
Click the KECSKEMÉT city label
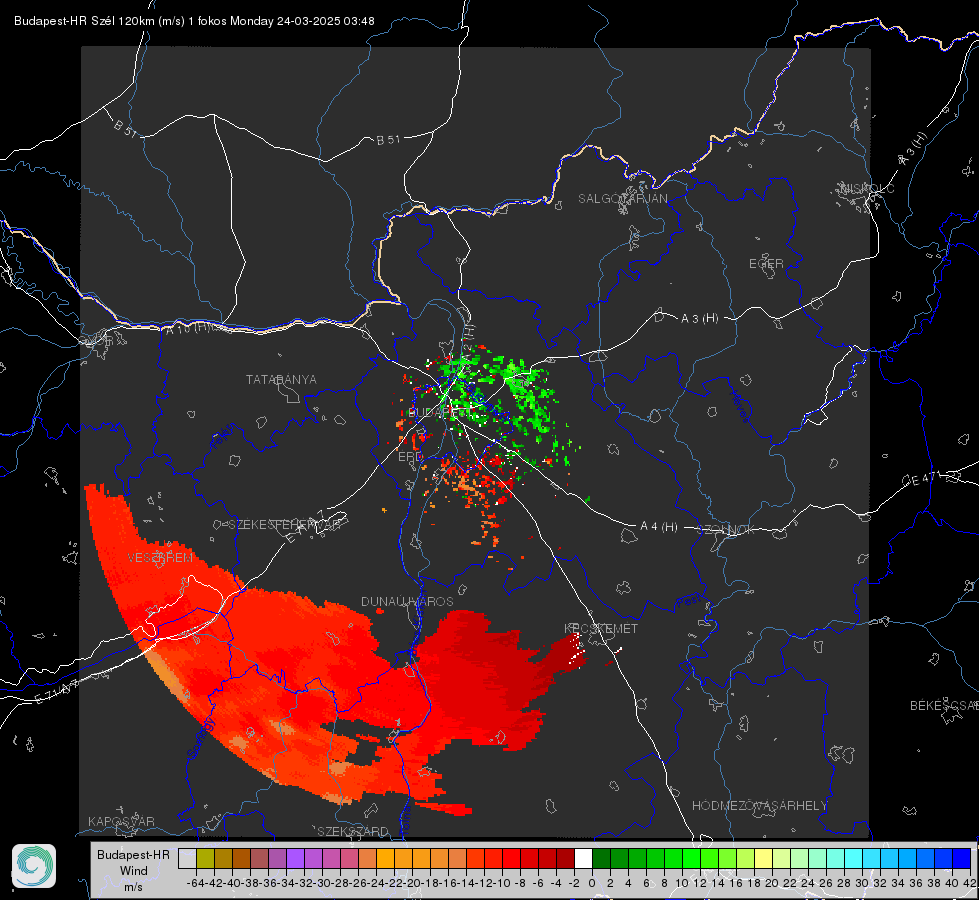(601, 628)
